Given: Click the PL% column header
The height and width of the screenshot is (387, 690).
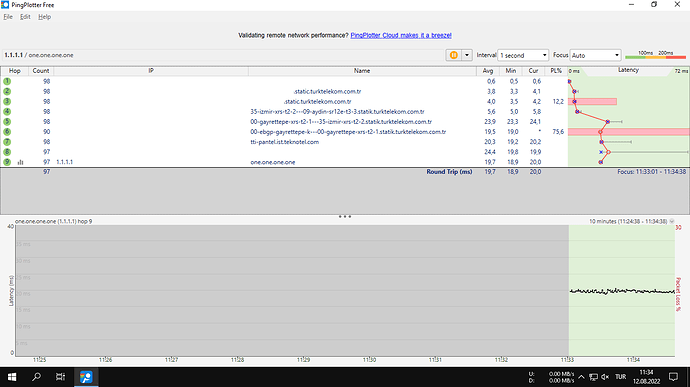Looking at the screenshot, I should [x=556, y=71].
